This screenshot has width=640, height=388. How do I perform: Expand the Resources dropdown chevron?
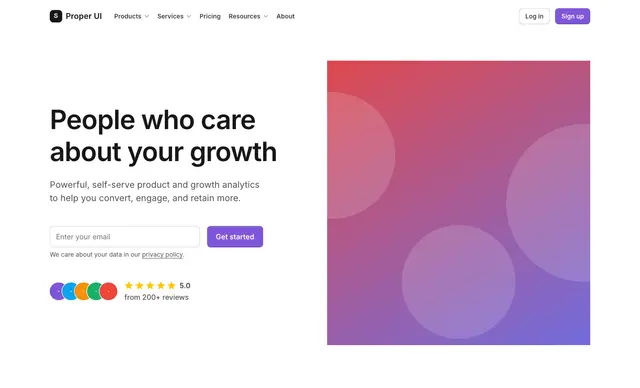click(266, 16)
